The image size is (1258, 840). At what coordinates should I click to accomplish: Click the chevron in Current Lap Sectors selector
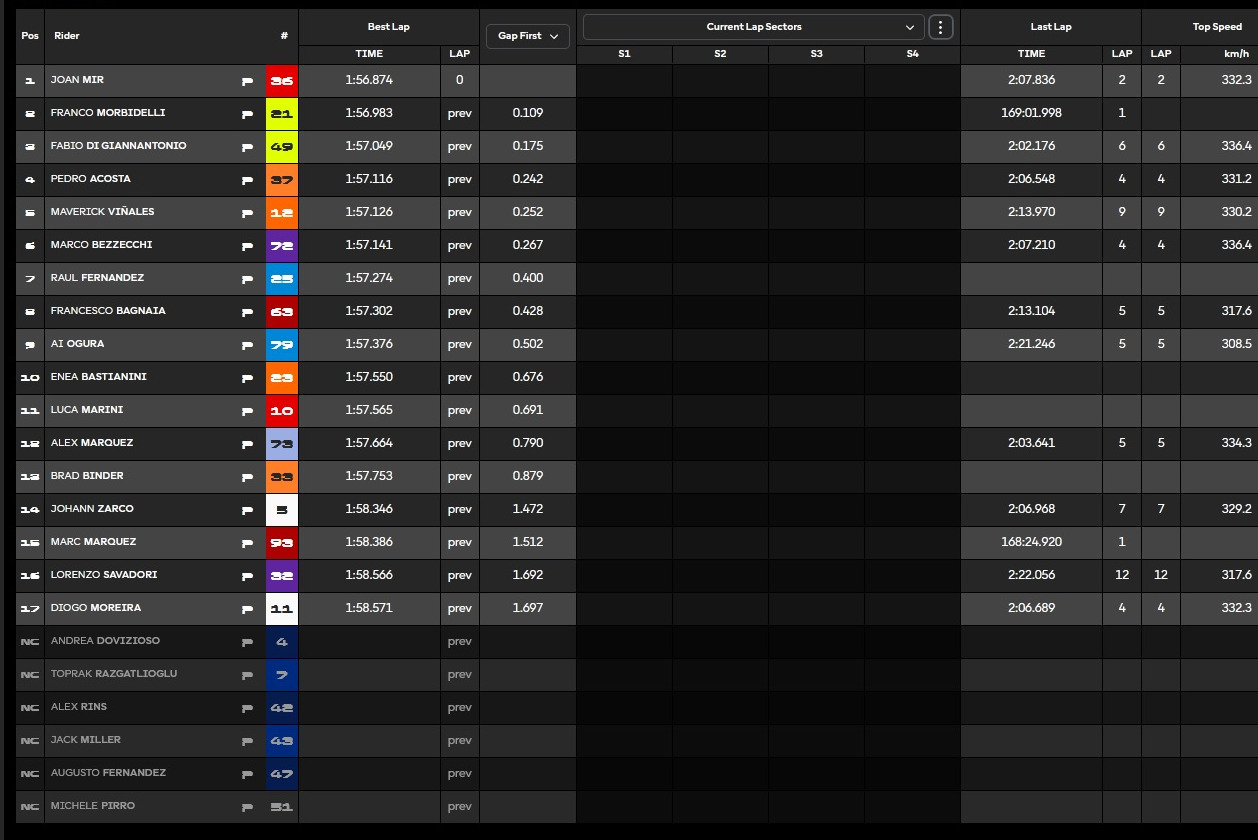(x=909, y=27)
